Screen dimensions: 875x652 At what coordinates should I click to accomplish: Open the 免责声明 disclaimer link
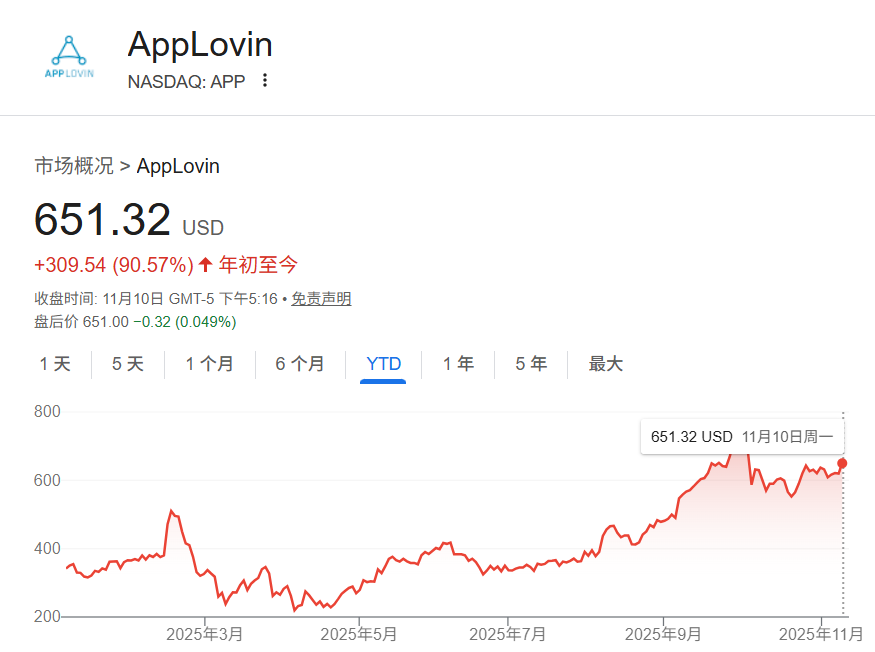tap(321, 299)
